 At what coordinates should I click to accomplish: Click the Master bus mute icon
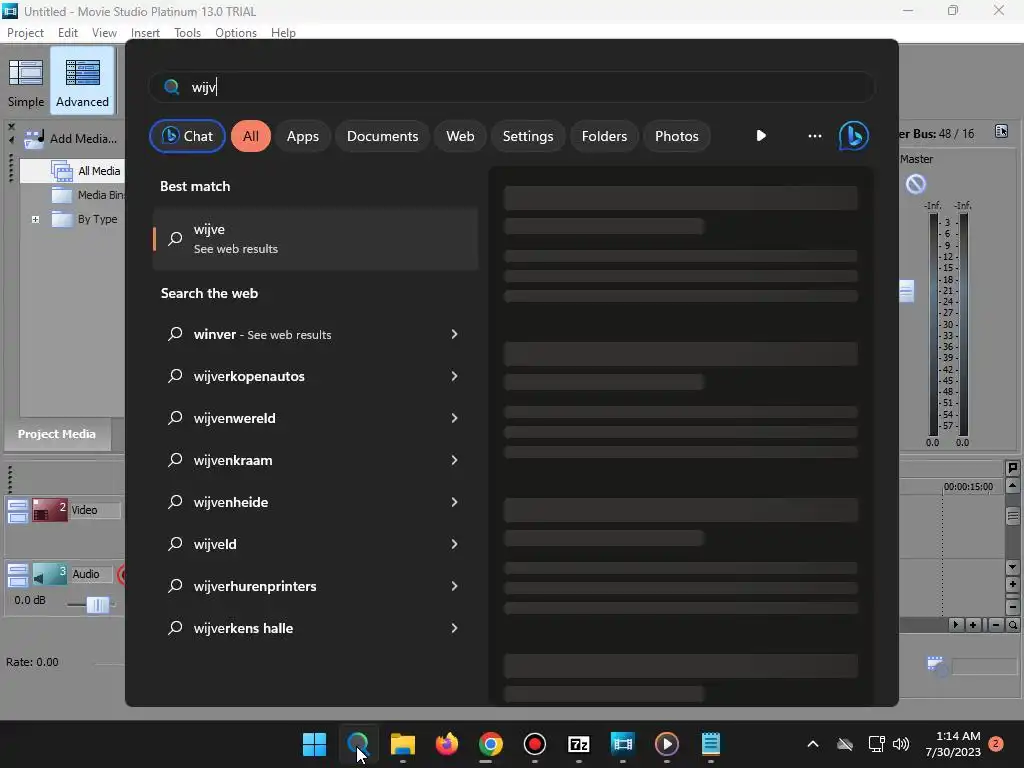pyautogui.click(x=916, y=184)
